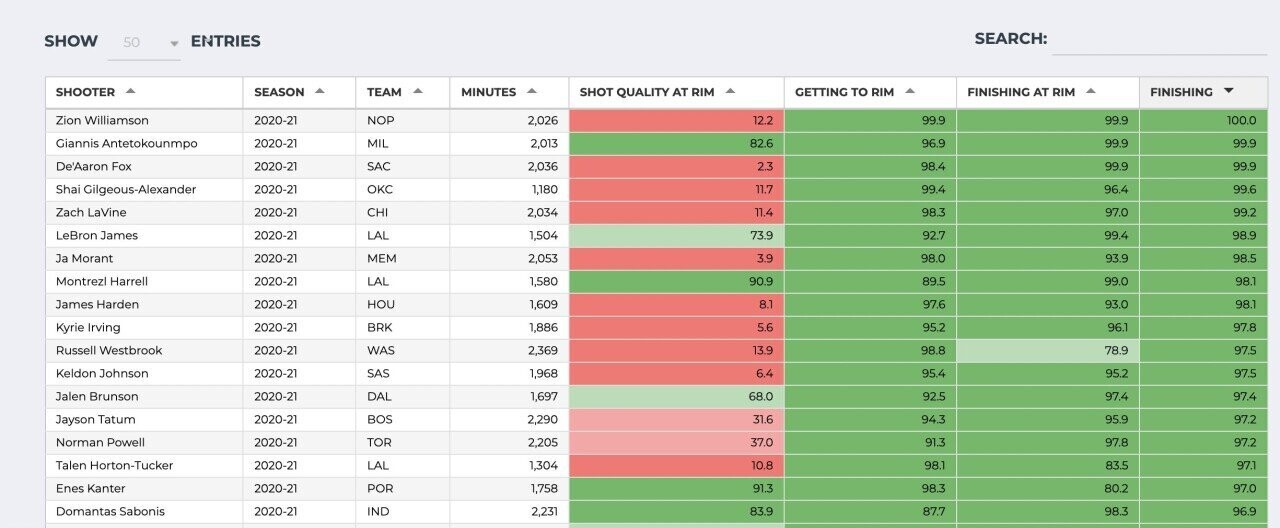Sort table by Minutes column header
1280x528 pixels.
488,92
